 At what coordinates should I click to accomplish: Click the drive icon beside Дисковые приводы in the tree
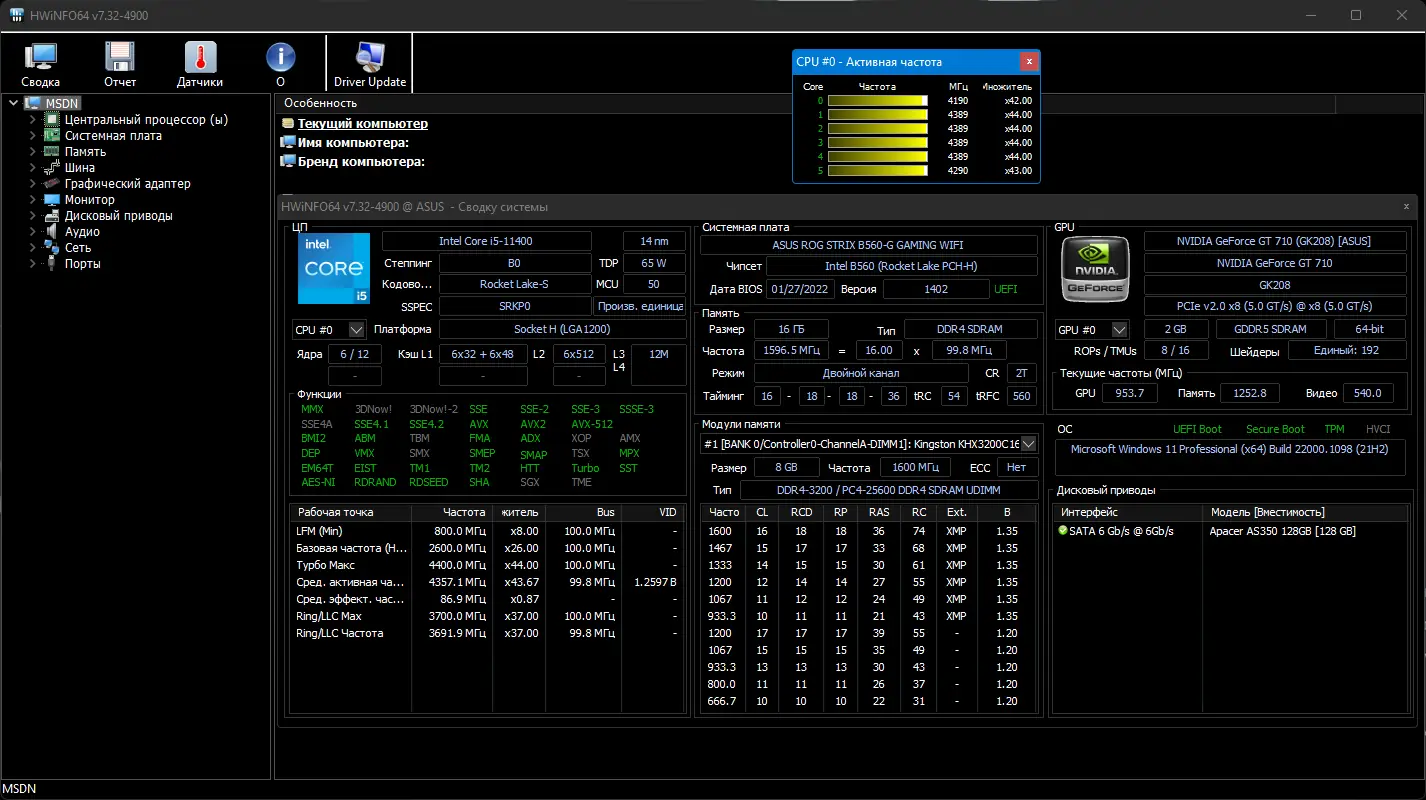click(x=52, y=215)
